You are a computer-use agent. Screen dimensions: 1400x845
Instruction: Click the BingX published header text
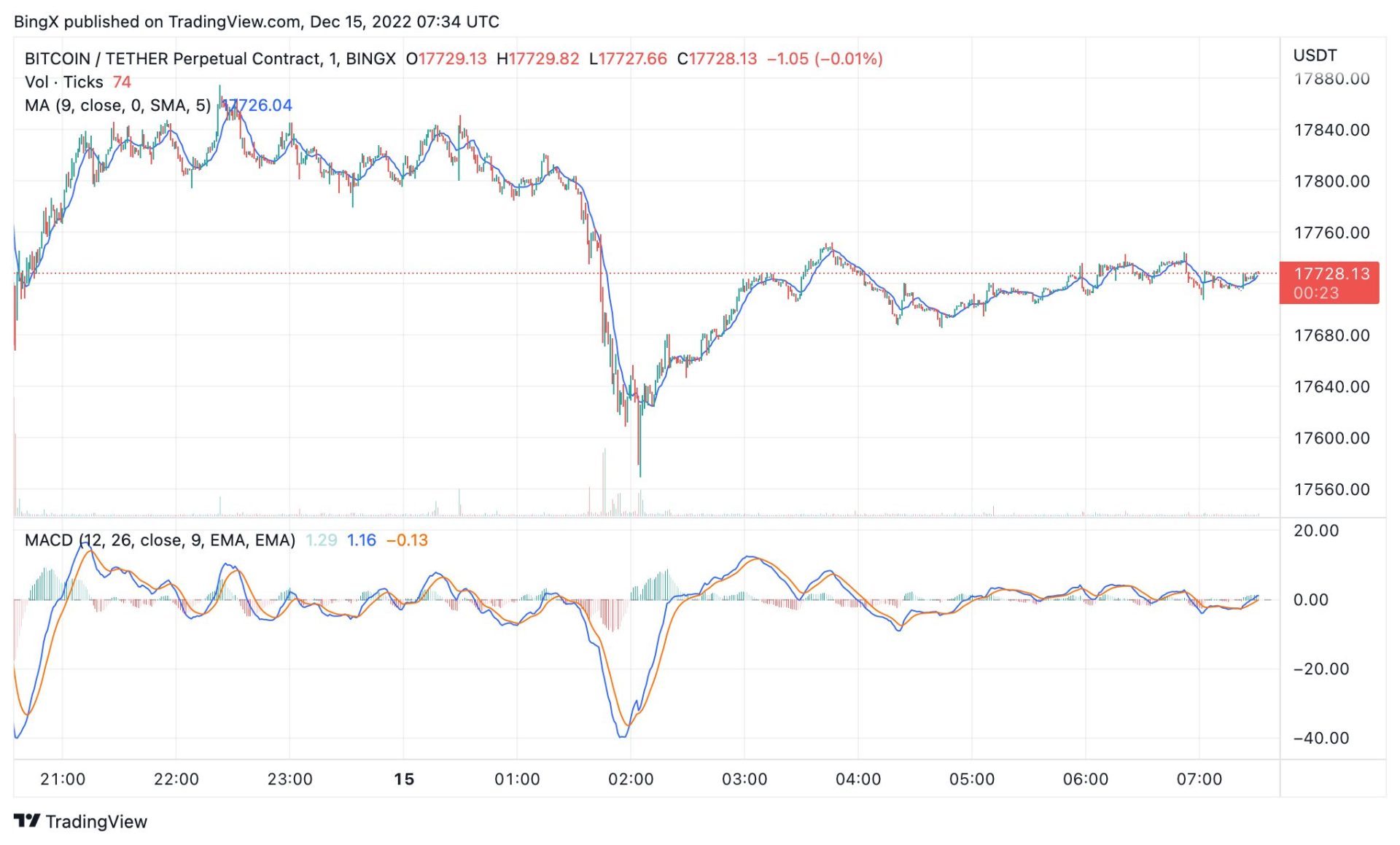pyautogui.click(x=256, y=21)
